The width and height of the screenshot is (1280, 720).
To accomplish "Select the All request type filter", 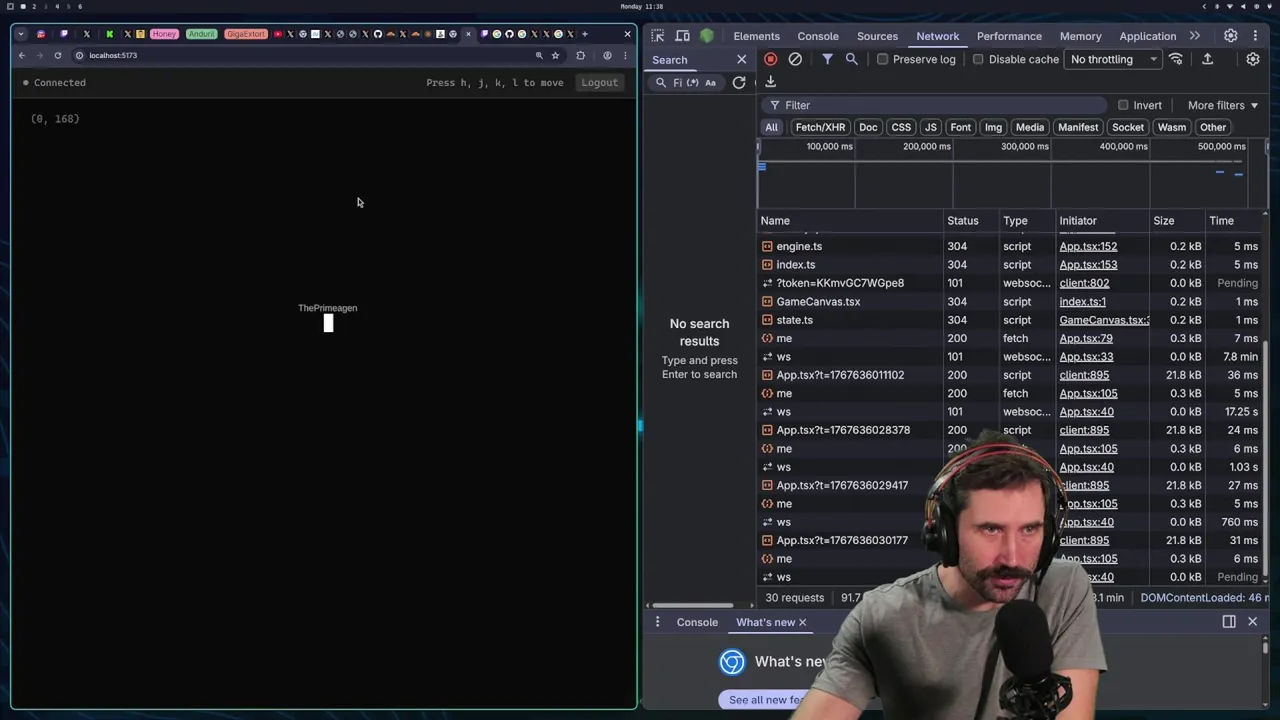I will point(771,127).
